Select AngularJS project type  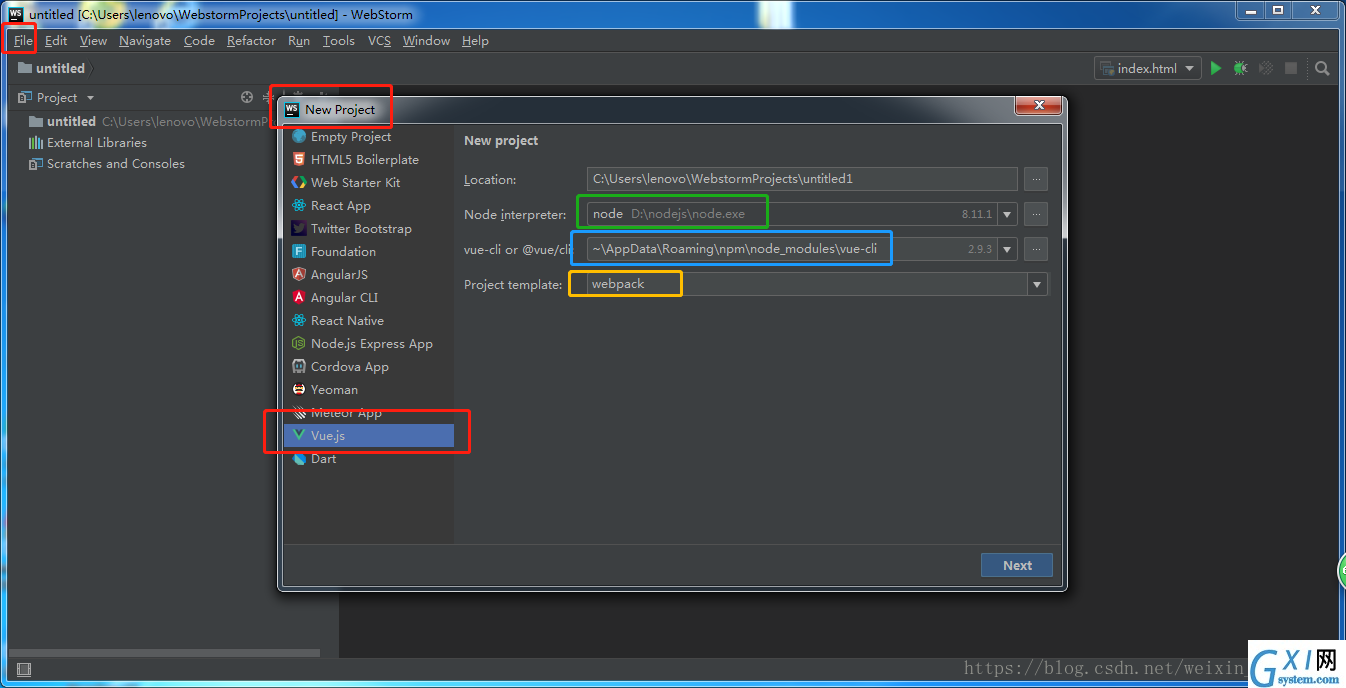coord(369,275)
